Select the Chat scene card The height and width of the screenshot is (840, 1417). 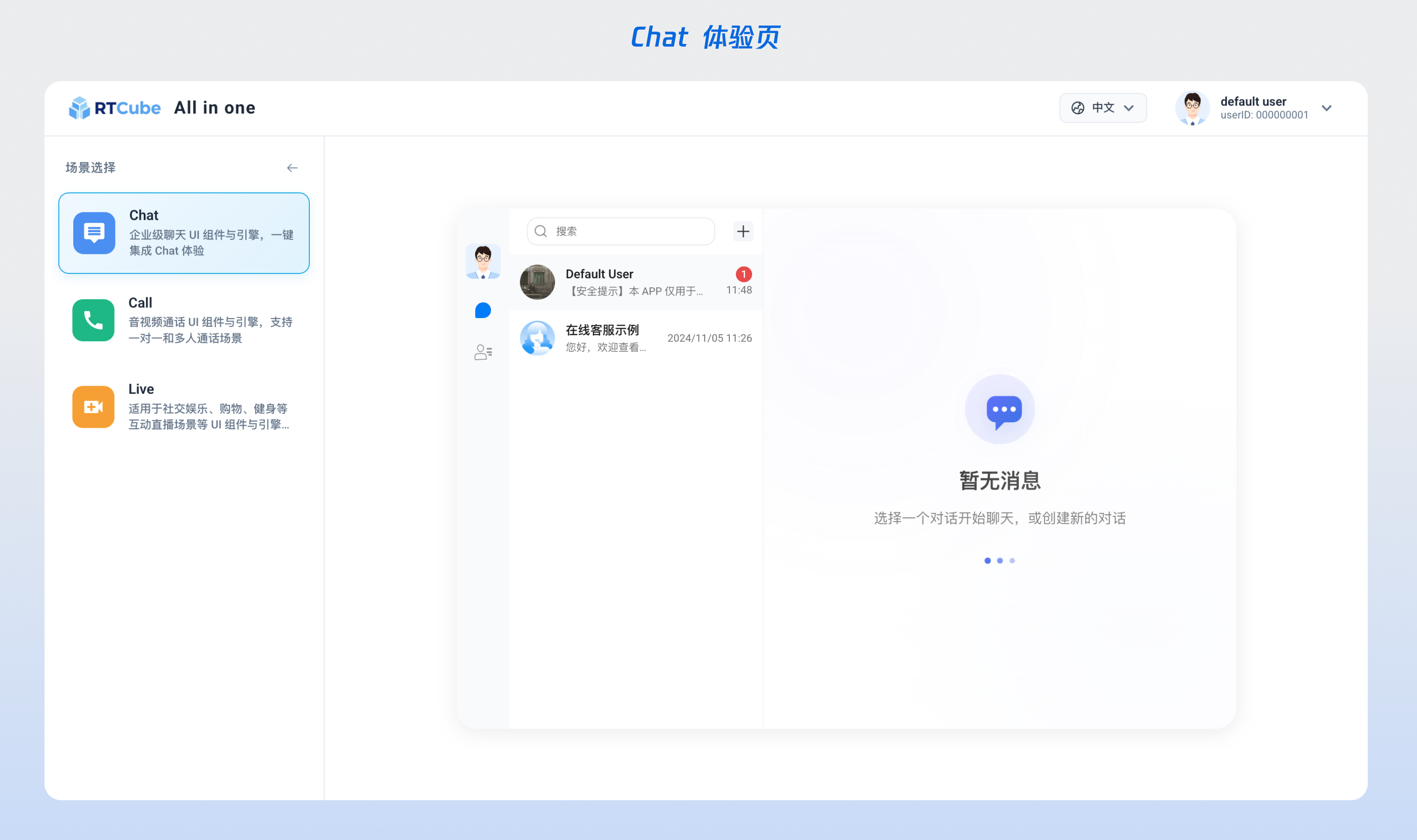pyautogui.click(x=184, y=233)
